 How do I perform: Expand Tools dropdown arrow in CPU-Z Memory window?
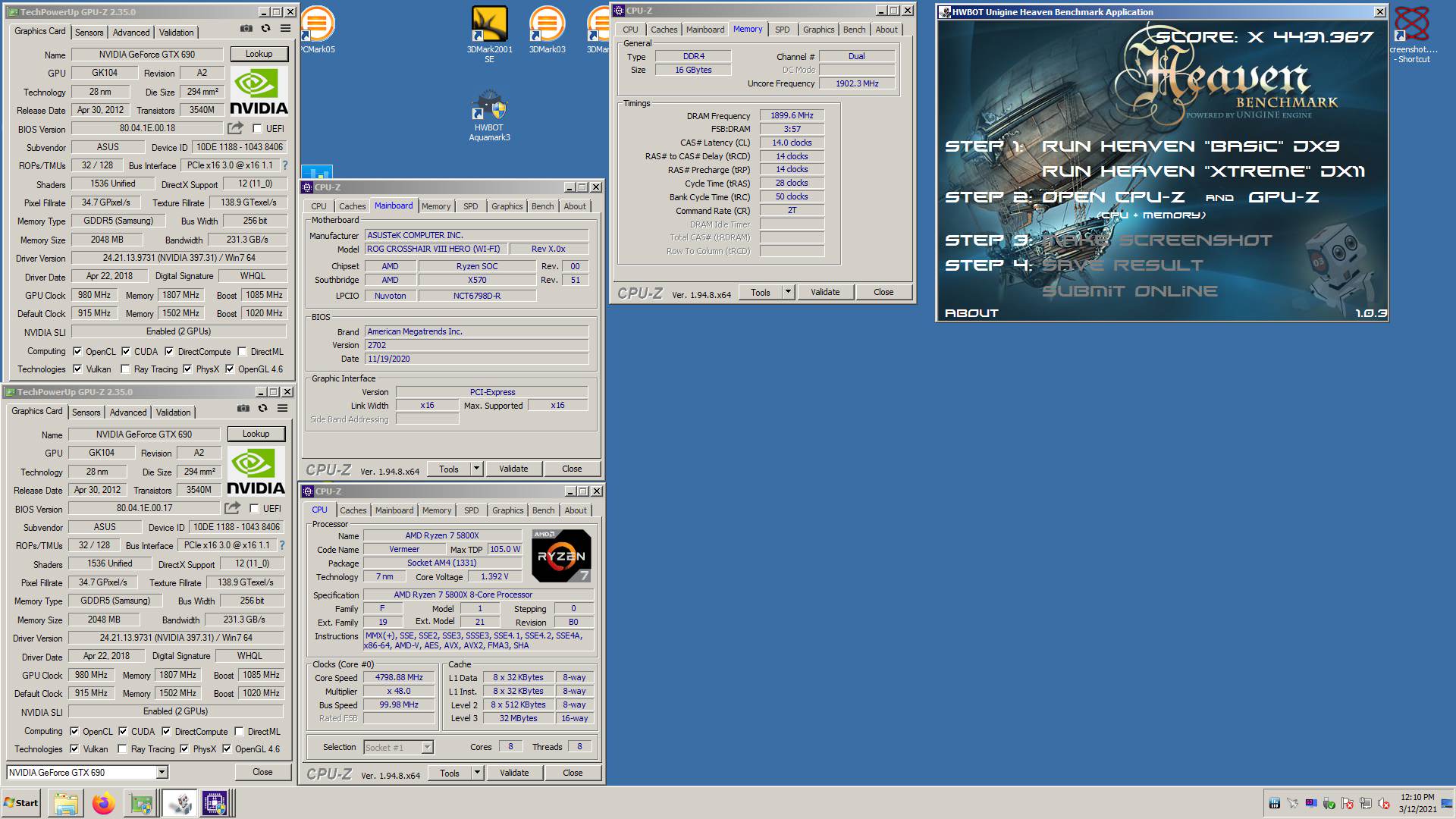coord(788,292)
